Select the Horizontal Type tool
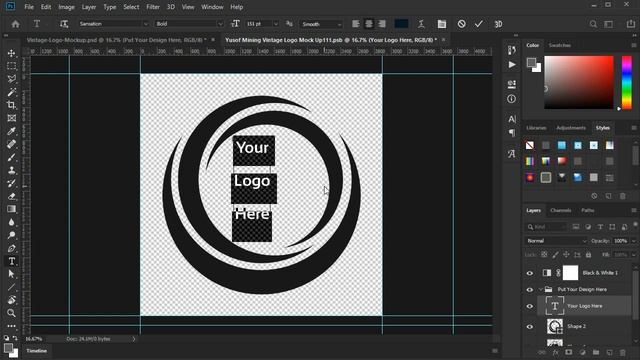This screenshot has height=360, width=640. pyautogui.click(x=11, y=261)
